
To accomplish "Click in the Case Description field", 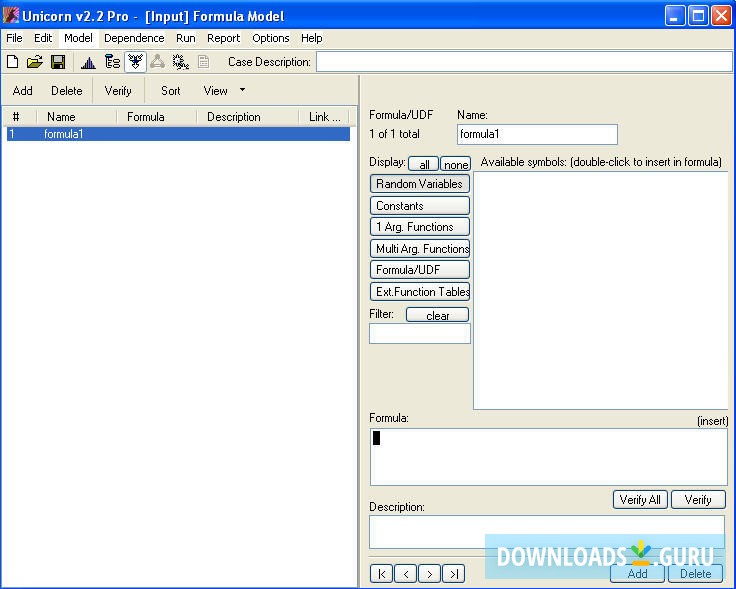I will pyautogui.click(x=524, y=62).
